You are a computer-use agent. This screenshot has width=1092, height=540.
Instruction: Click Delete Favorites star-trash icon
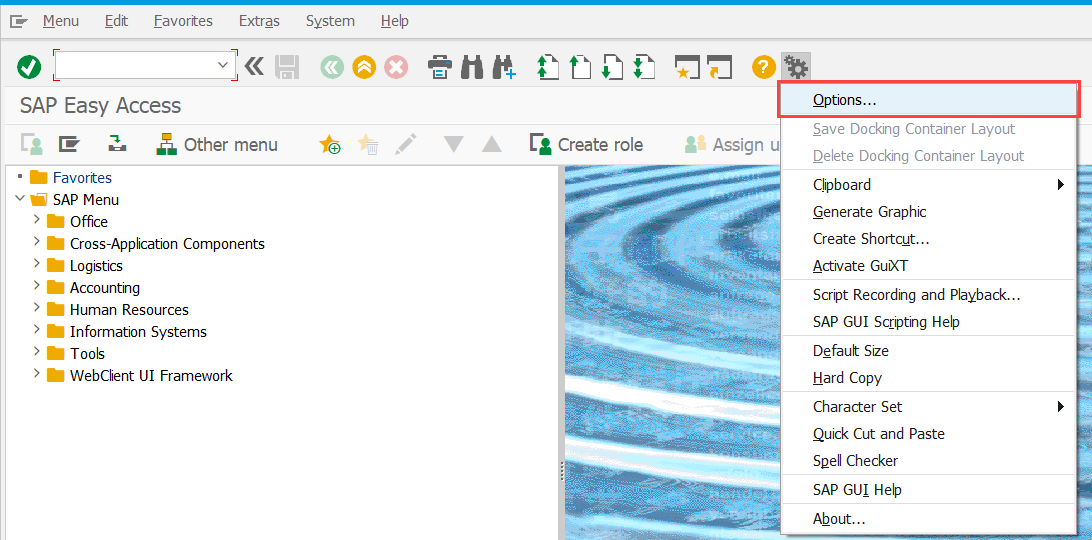point(368,144)
